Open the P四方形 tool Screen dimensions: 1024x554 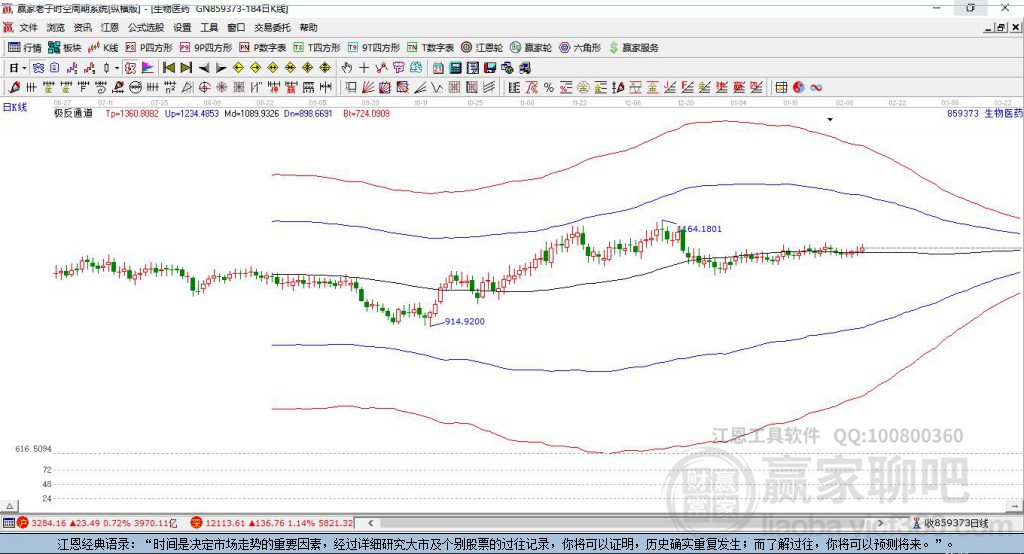[149, 48]
